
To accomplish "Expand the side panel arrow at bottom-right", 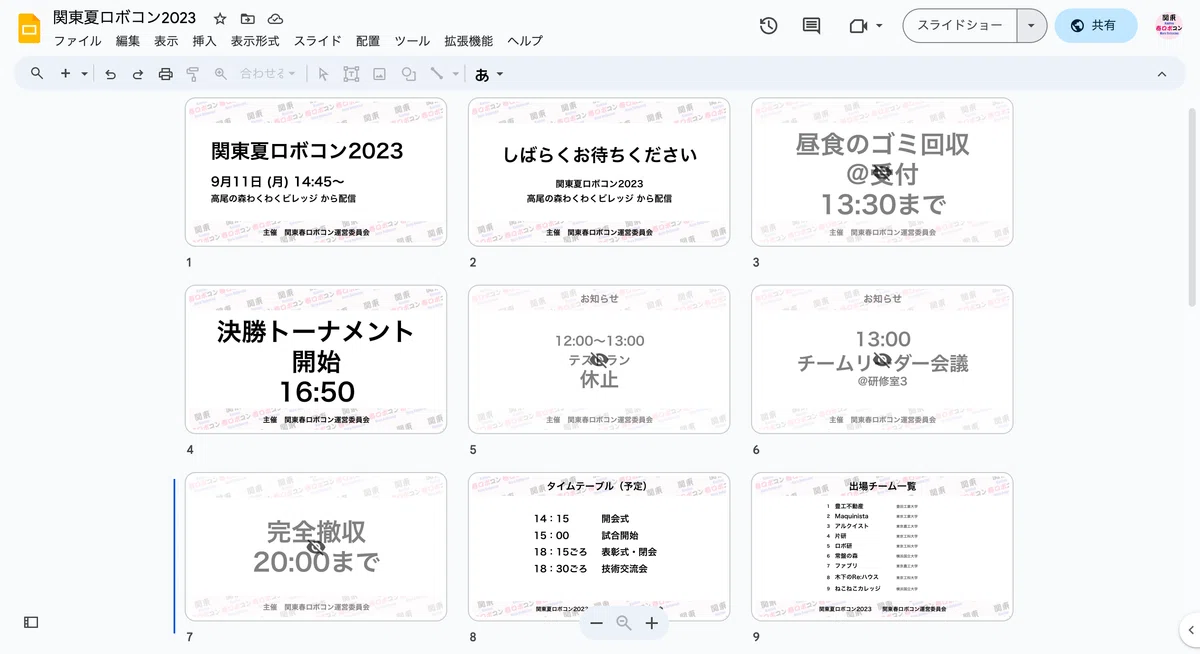I will coord(1190,629).
